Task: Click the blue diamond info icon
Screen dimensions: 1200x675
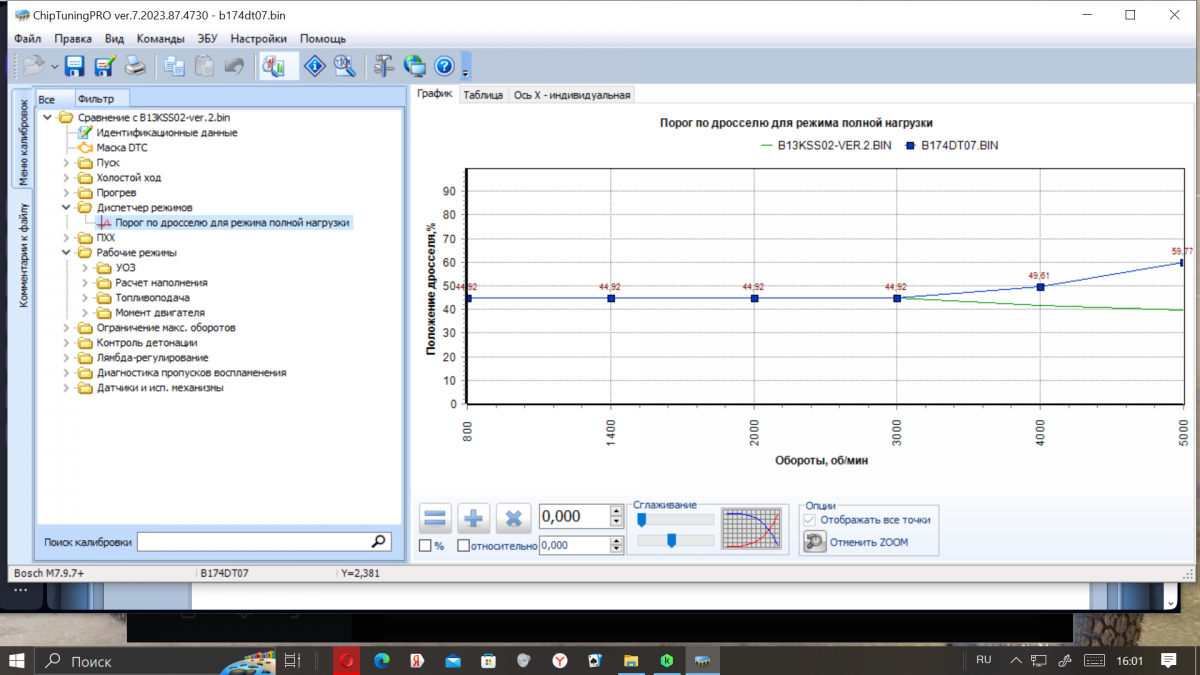Action: (x=315, y=67)
